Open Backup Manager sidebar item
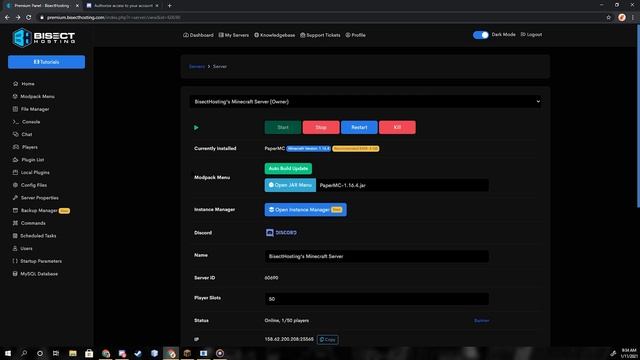This screenshot has width=640, height=360. tap(41, 210)
